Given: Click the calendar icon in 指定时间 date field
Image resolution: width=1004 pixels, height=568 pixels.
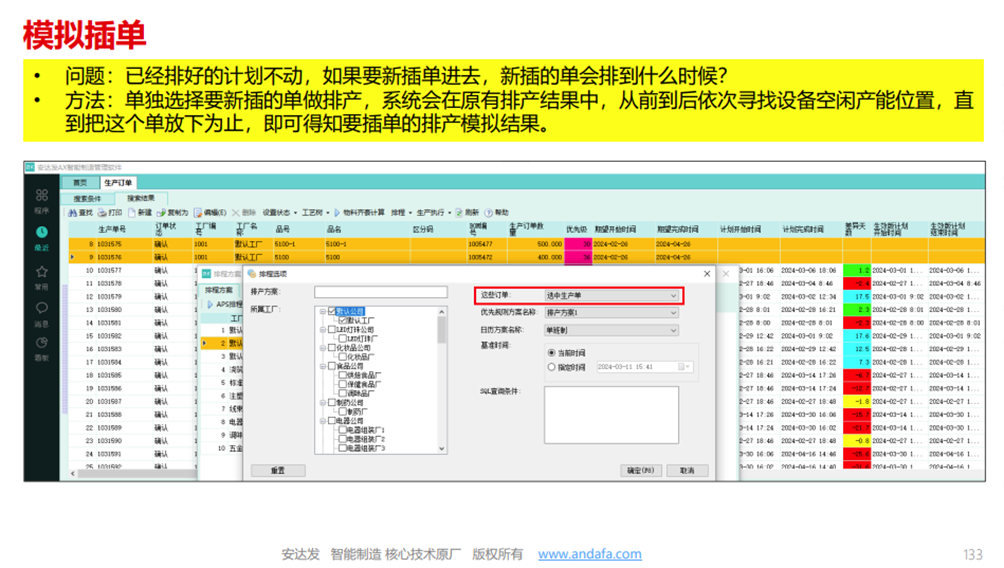Looking at the screenshot, I should pyautogui.click(x=681, y=367).
